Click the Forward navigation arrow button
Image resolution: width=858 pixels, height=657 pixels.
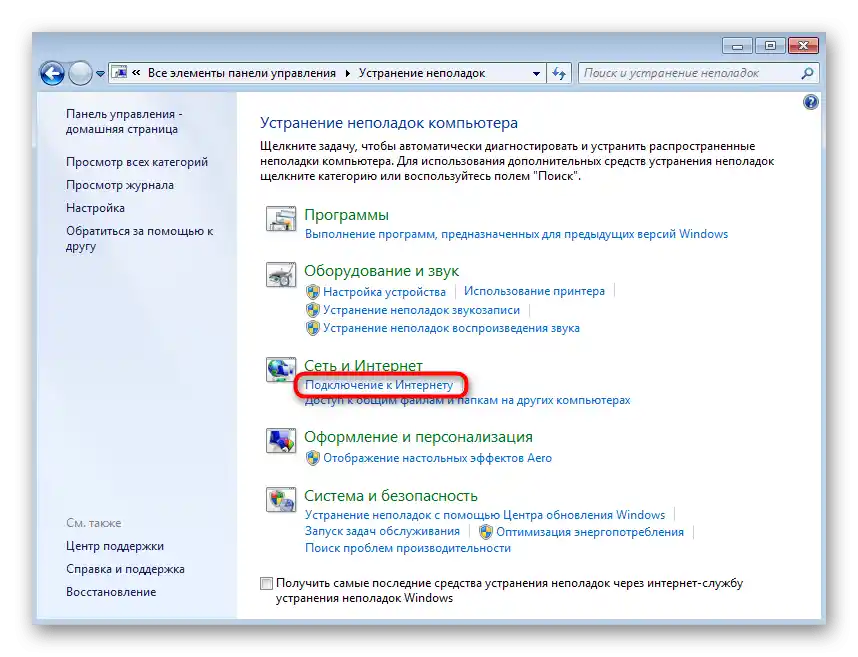pyautogui.click(x=80, y=73)
